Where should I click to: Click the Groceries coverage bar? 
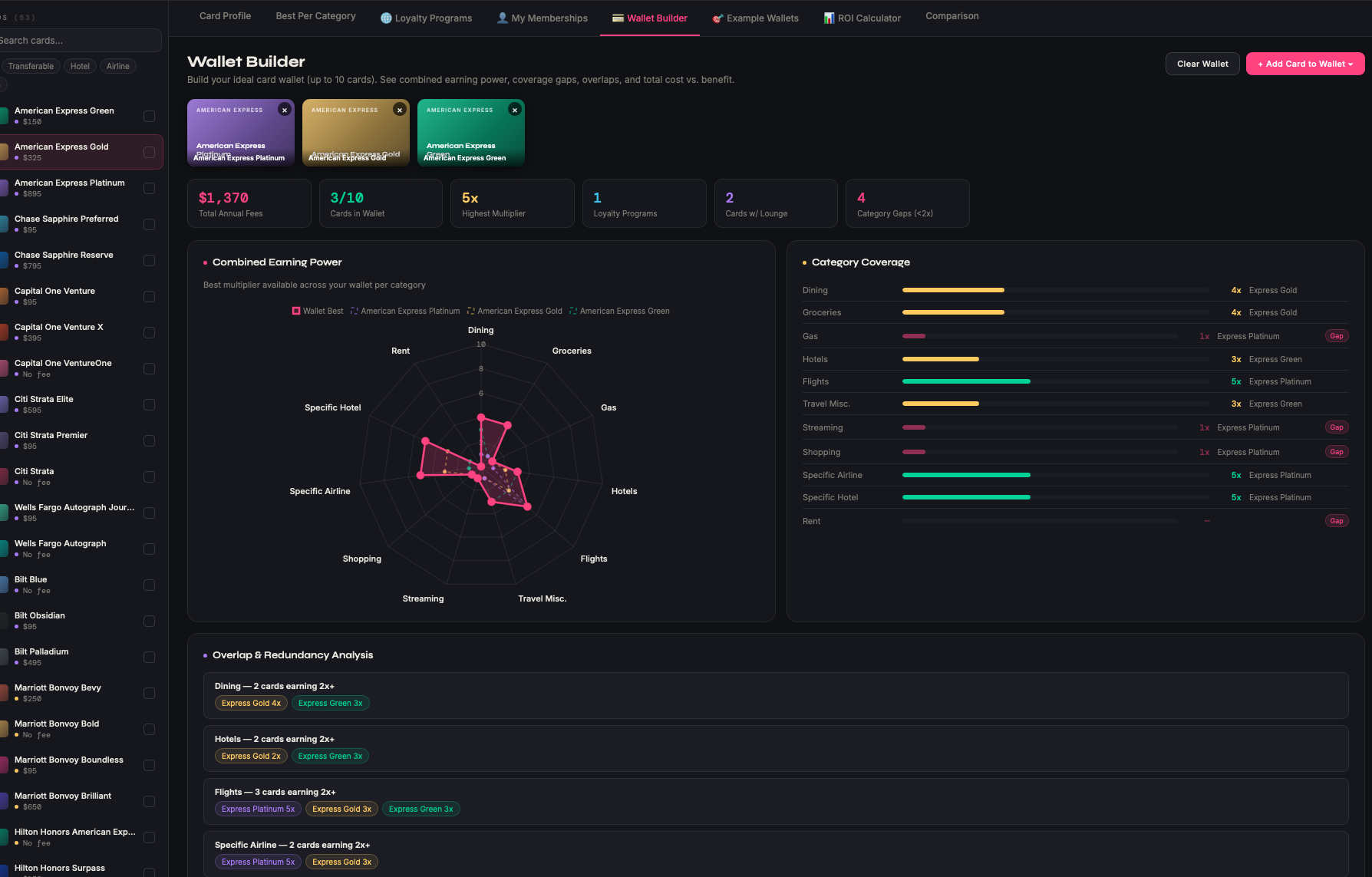click(x=1055, y=312)
